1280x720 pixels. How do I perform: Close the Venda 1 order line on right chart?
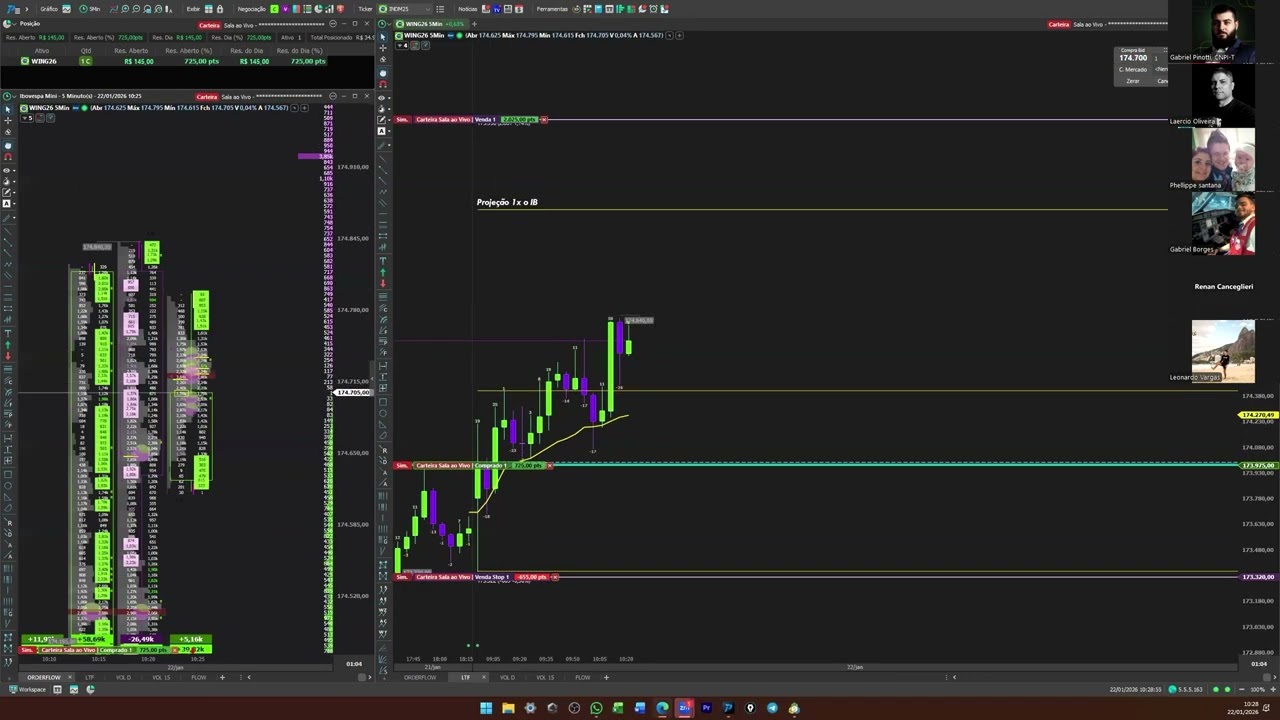(544, 119)
